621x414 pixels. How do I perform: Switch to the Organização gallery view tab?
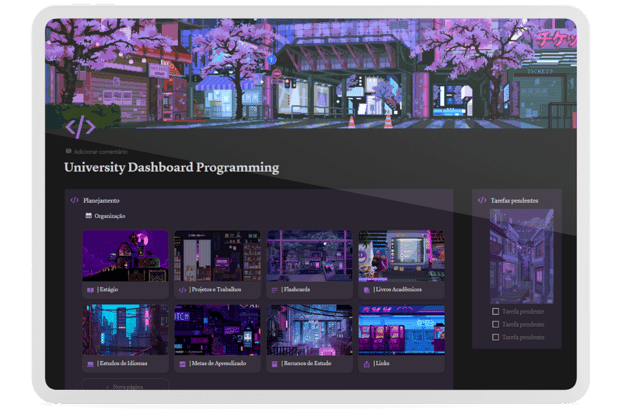pyautogui.click(x=105, y=216)
